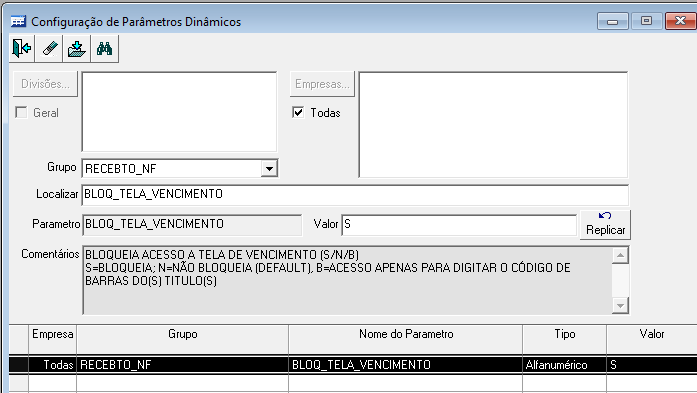The width and height of the screenshot is (697, 393).
Task: Click the Nome do Parametro column header
Action: point(405,339)
